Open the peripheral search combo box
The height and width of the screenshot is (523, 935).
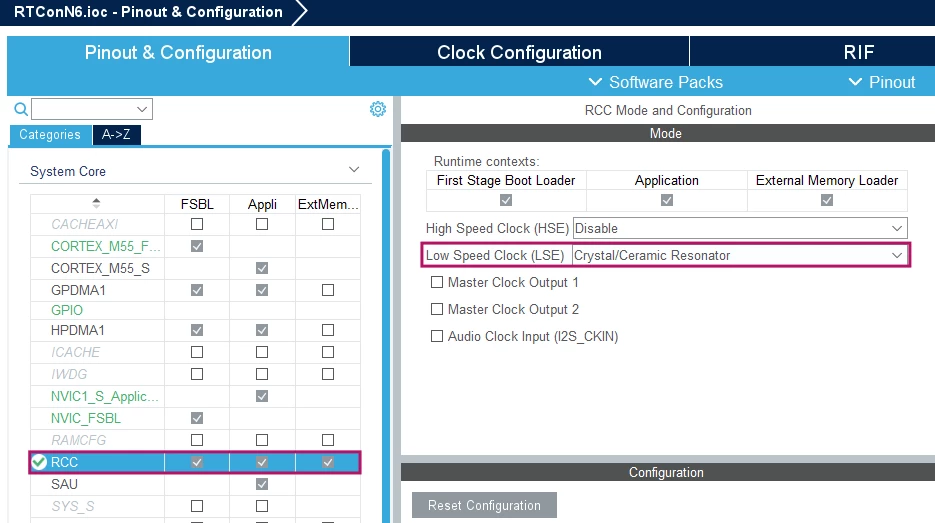[x=92, y=109]
